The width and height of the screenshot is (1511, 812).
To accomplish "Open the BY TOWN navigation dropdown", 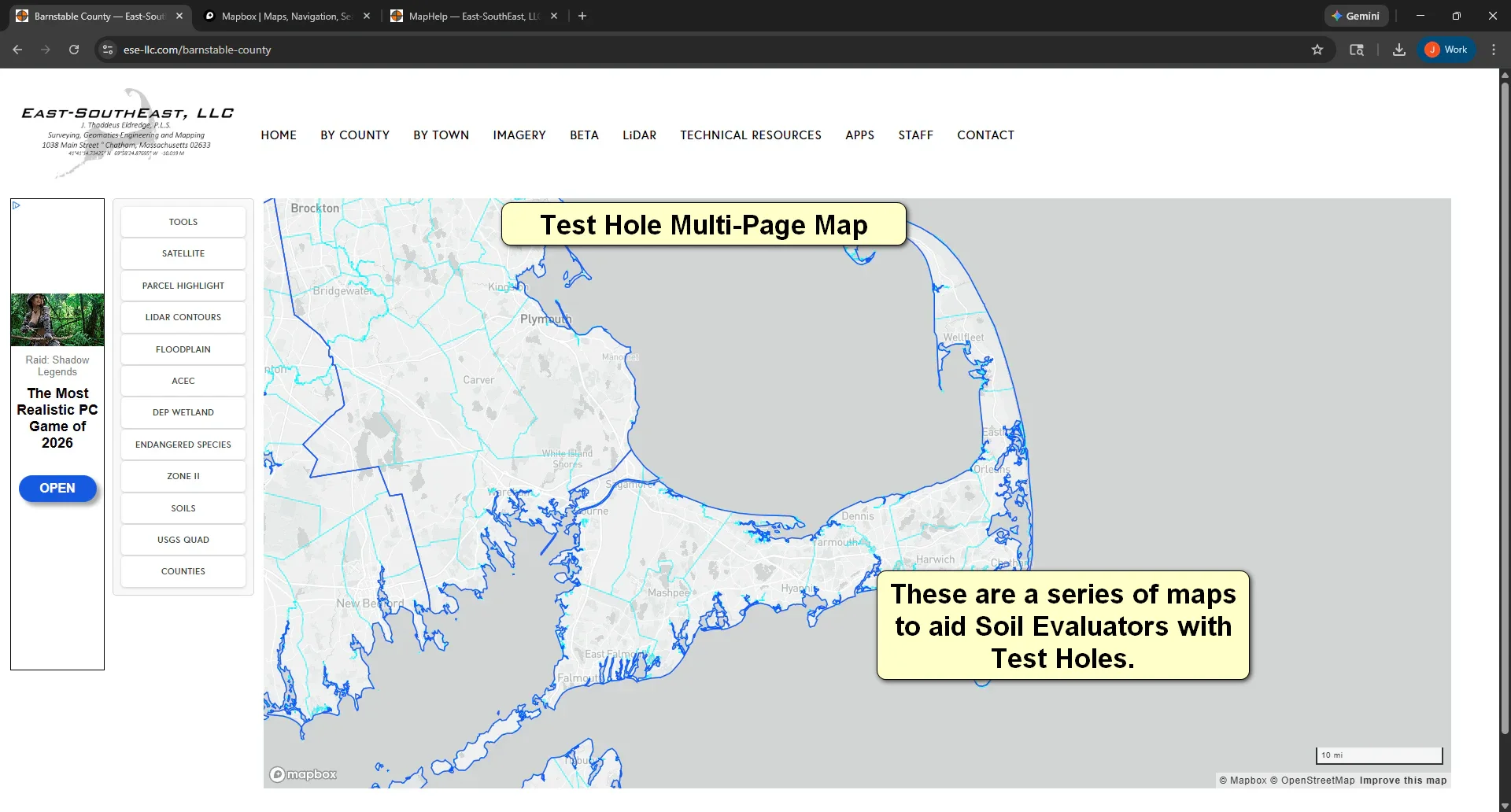I will coord(441,135).
